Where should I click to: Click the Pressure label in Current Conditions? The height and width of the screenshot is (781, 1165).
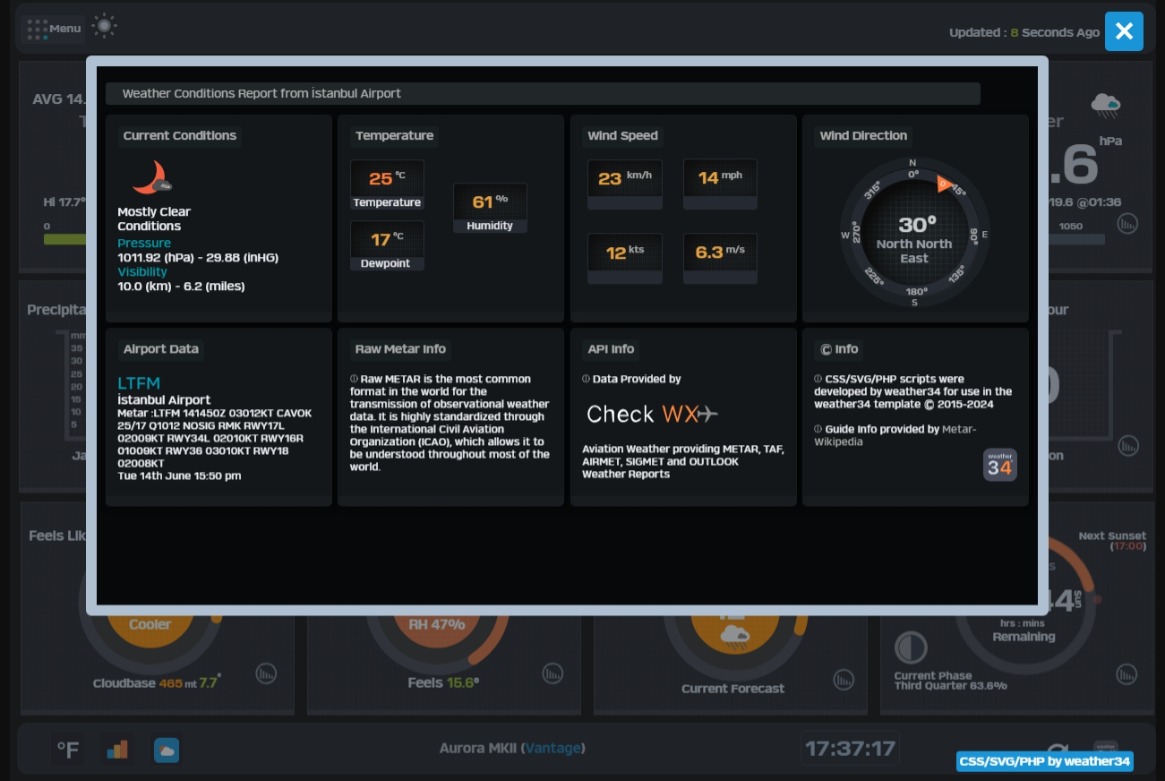point(144,243)
